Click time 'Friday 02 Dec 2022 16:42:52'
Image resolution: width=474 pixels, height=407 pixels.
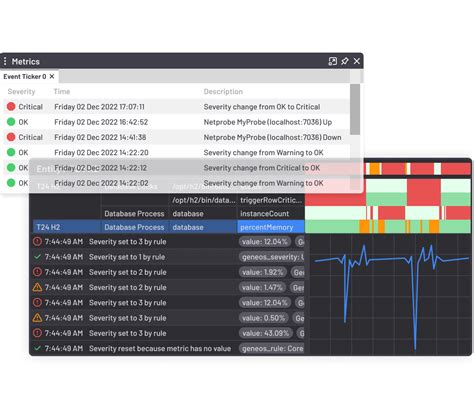101,122
